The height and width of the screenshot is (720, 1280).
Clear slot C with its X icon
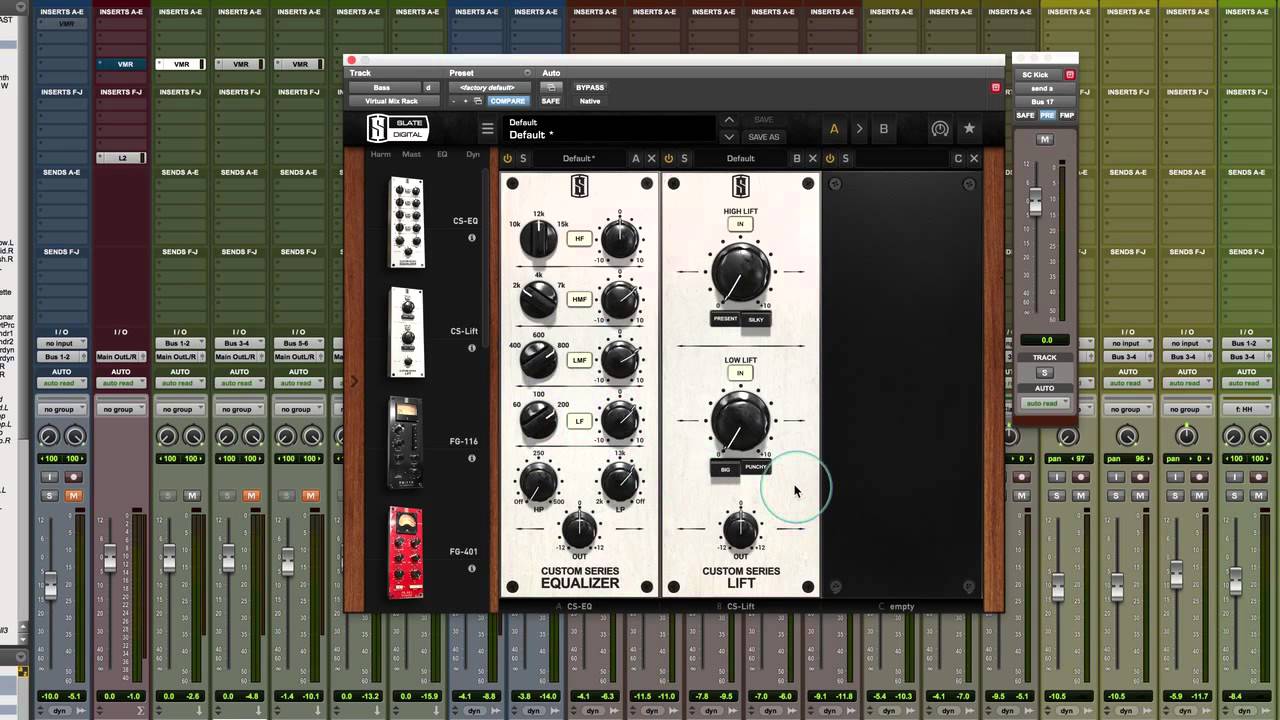pos(974,158)
